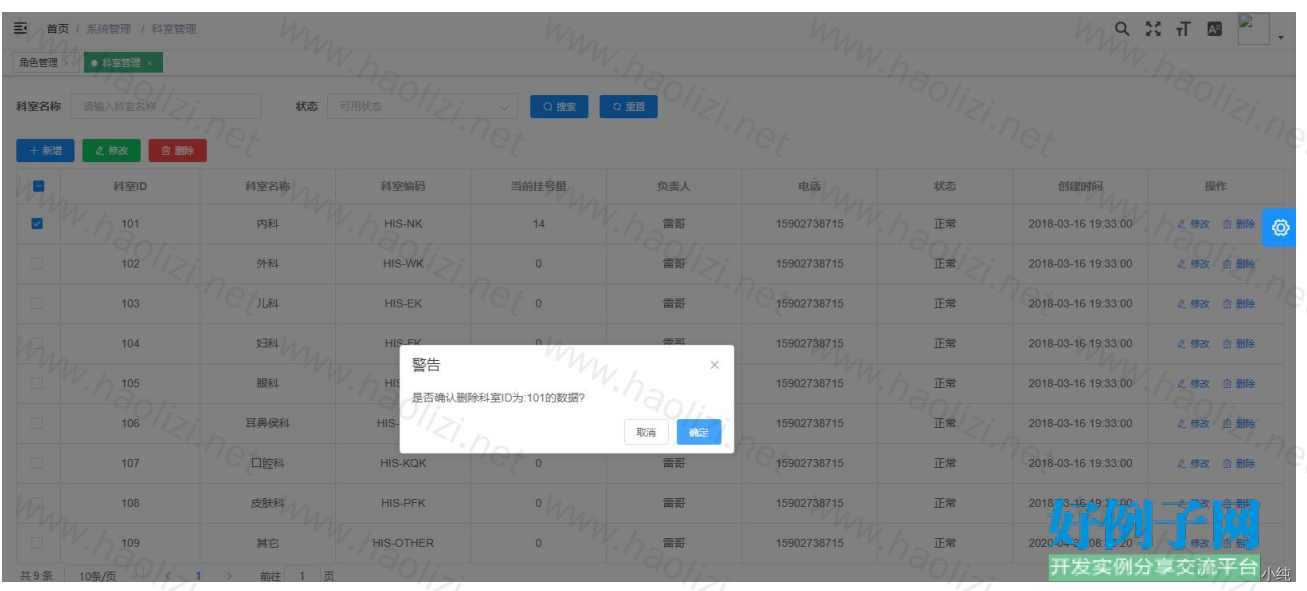This screenshot has height=591, width=1307.
Task: Click the 科室名称 search input field
Action: point(165,107)
